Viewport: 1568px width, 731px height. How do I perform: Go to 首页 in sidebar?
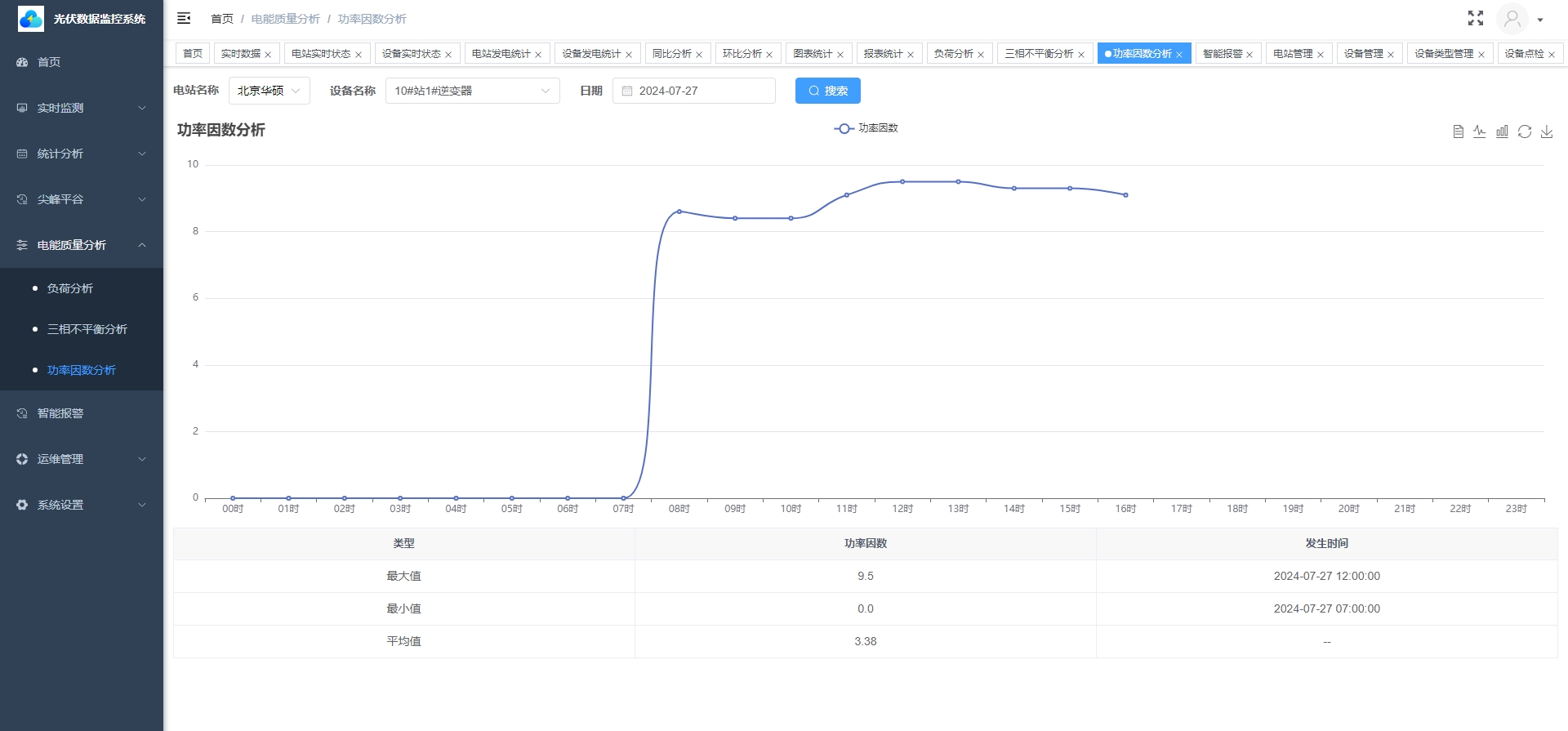click(x=82, y=62)
